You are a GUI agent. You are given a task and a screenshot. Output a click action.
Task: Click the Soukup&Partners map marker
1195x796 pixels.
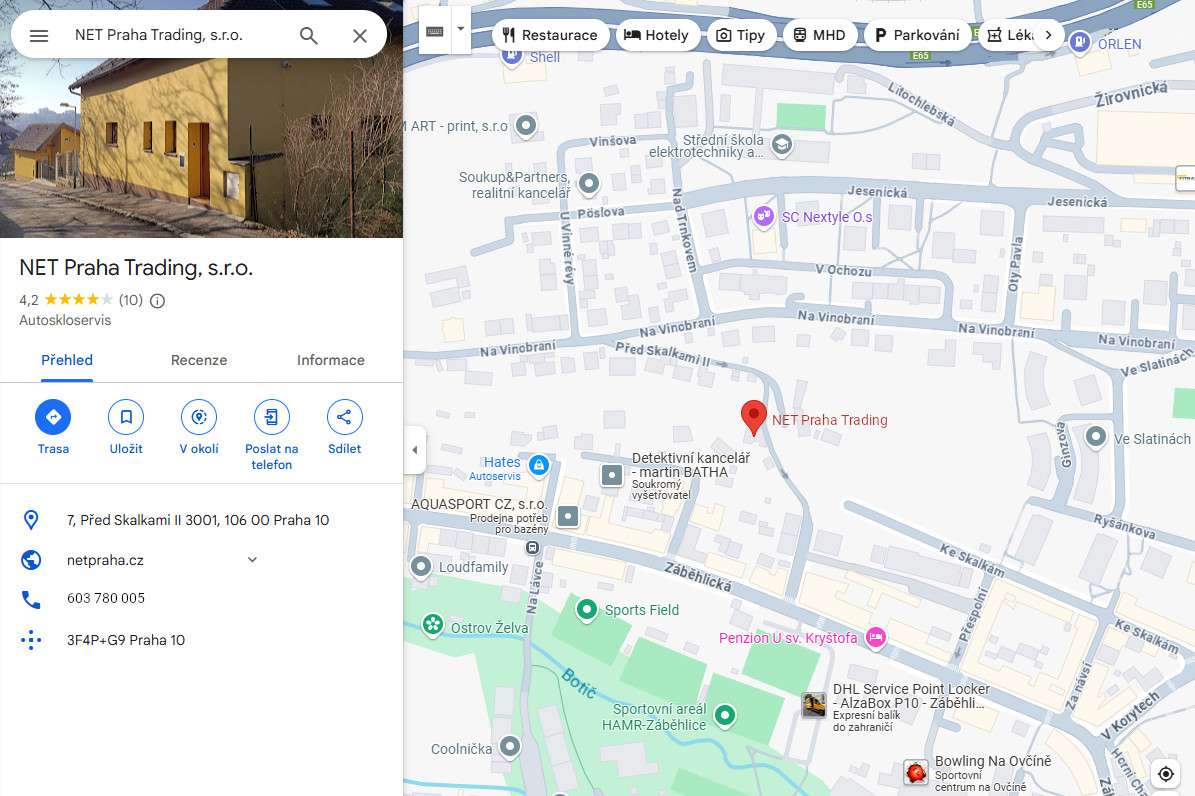tap(589, 183)
